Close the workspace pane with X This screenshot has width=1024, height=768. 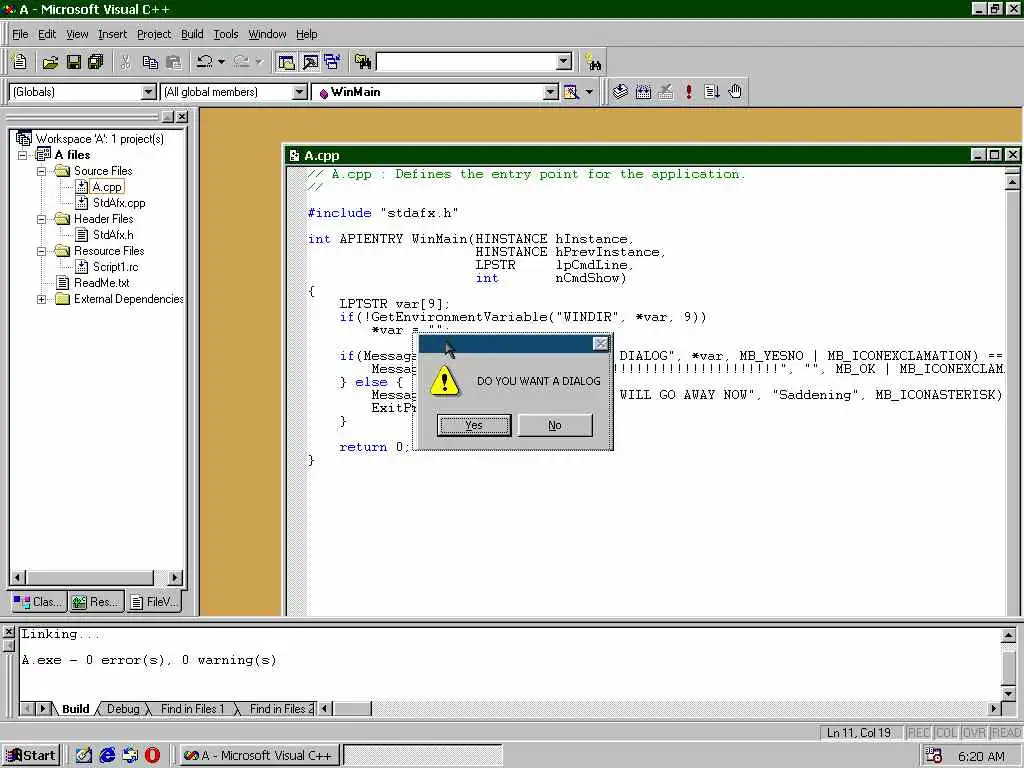[182, 117]
